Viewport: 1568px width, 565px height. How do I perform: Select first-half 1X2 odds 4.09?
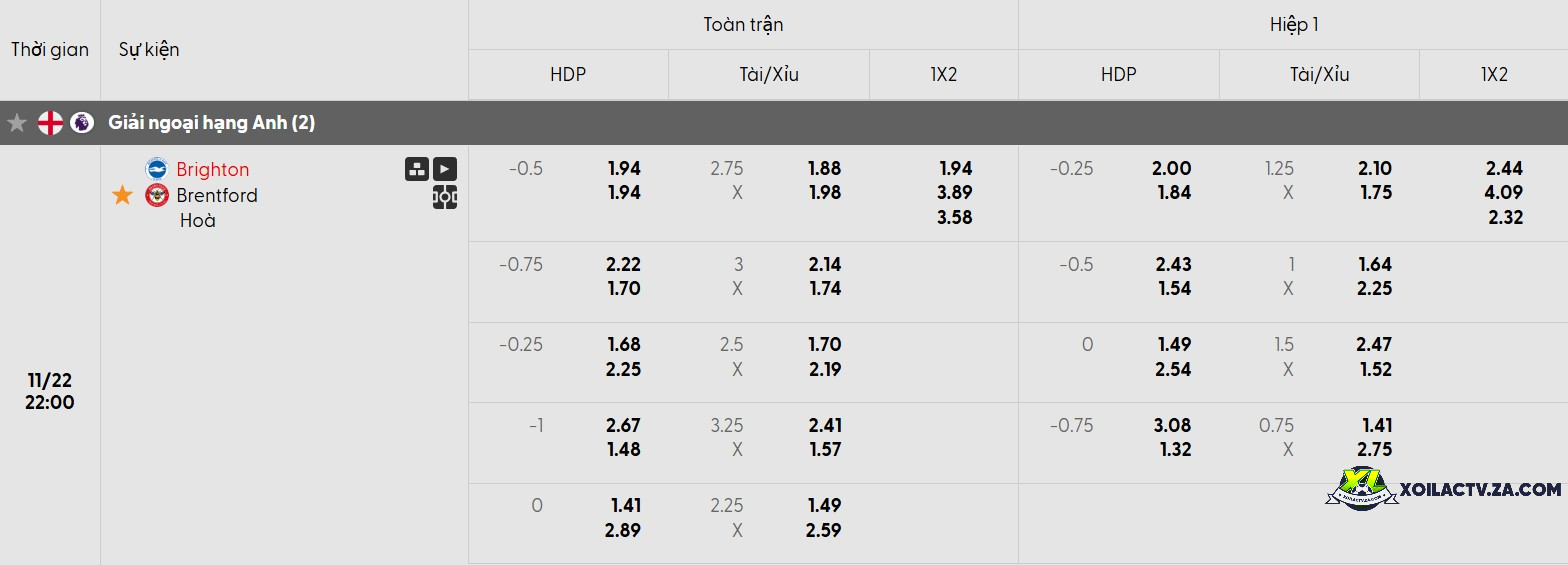[1504, 192]
